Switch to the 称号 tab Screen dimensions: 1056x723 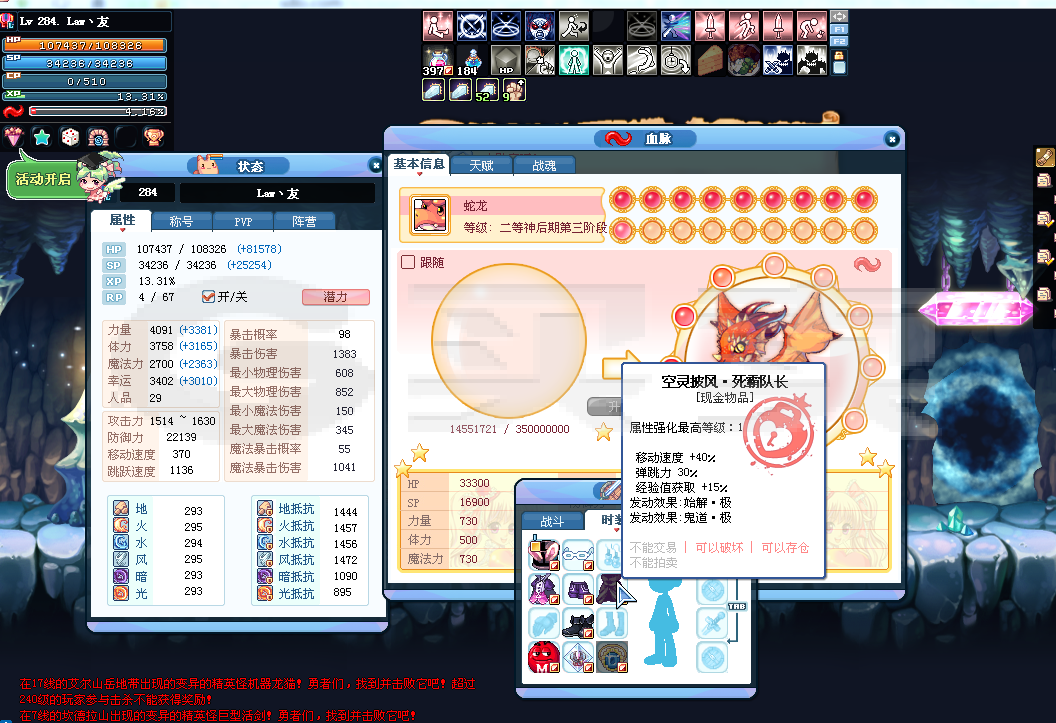click(181, 221)
